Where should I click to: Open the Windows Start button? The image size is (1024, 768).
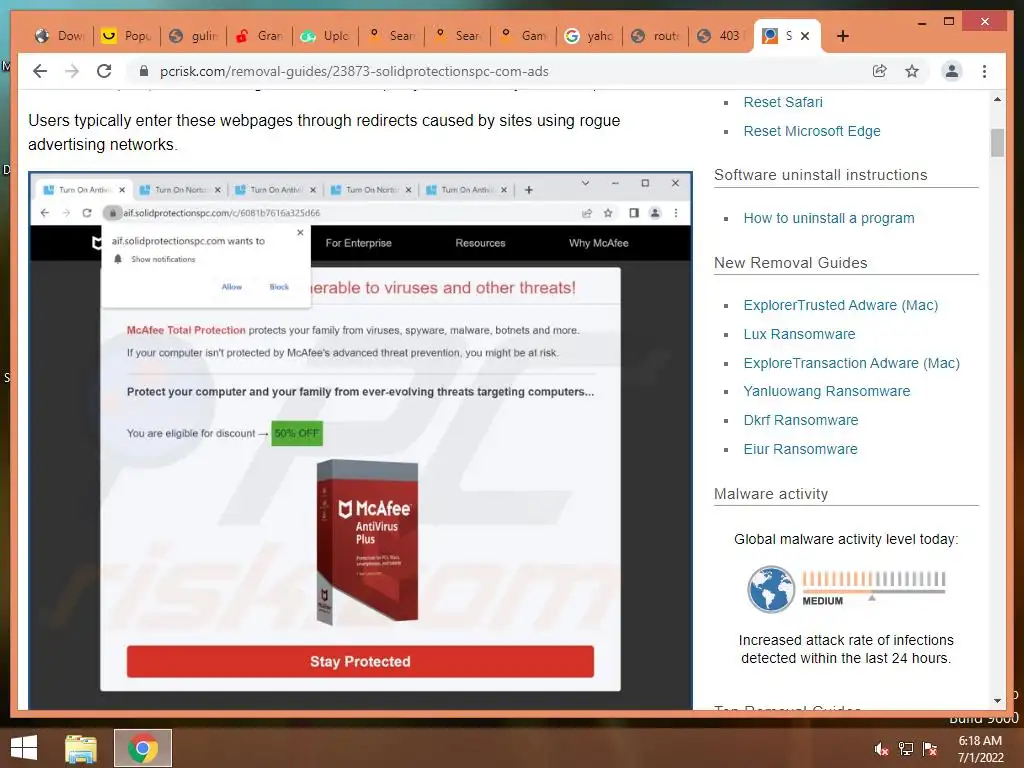tap(24, 748)
